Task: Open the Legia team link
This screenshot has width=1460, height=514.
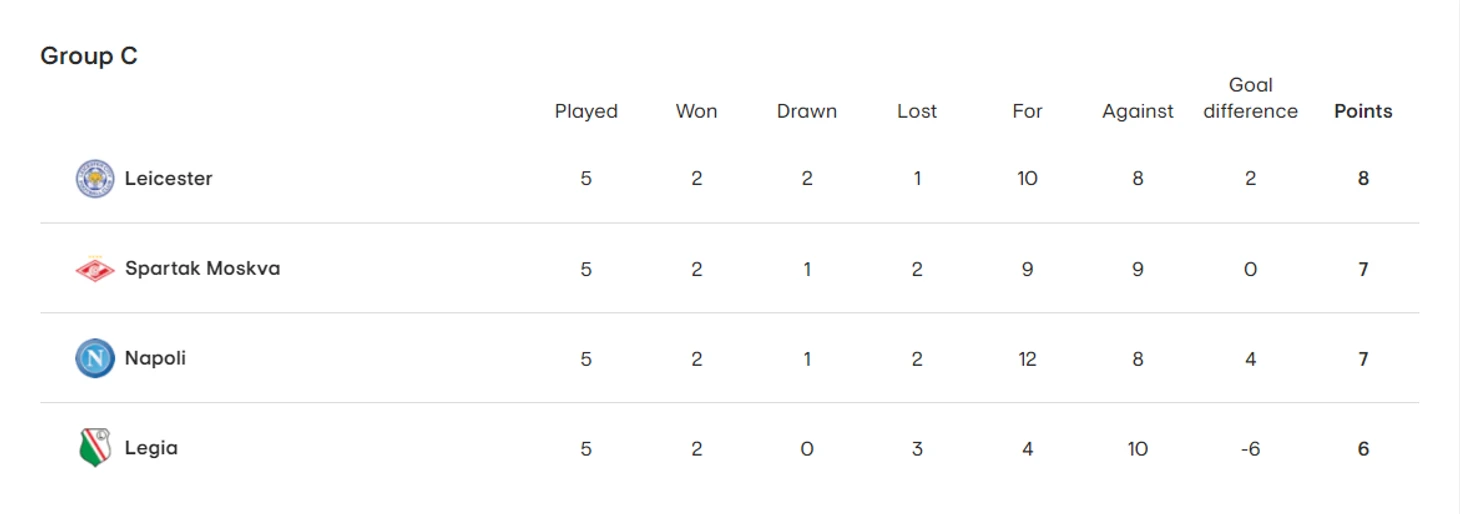Action: [x=151, y=448]
